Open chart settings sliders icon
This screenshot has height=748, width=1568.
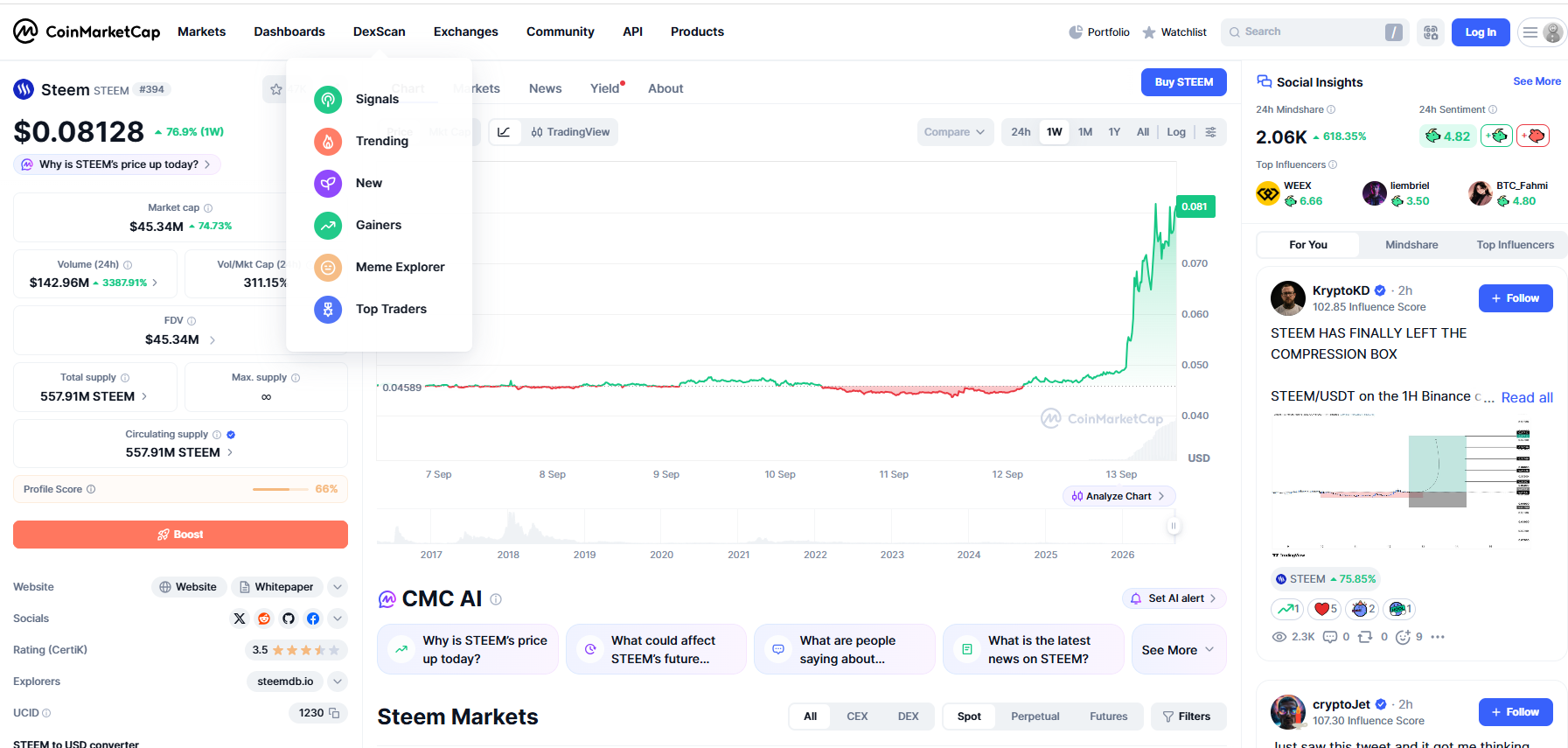click(x=1210, y=132)
